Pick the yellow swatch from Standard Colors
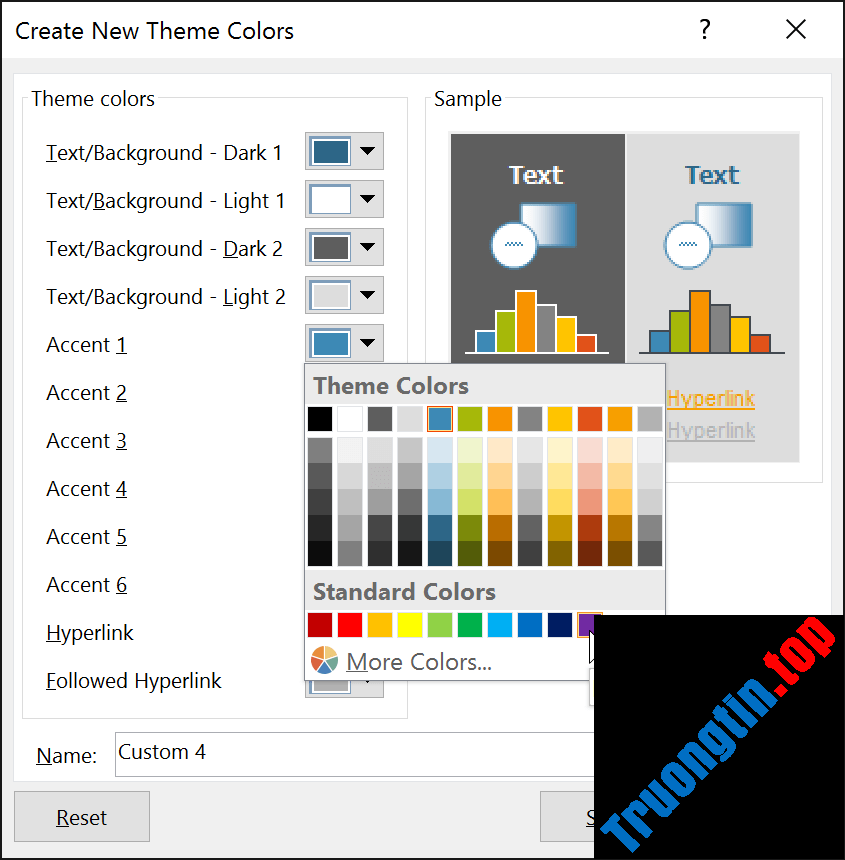845x860 pixels. pyautogui.click(x=409, y=624)
